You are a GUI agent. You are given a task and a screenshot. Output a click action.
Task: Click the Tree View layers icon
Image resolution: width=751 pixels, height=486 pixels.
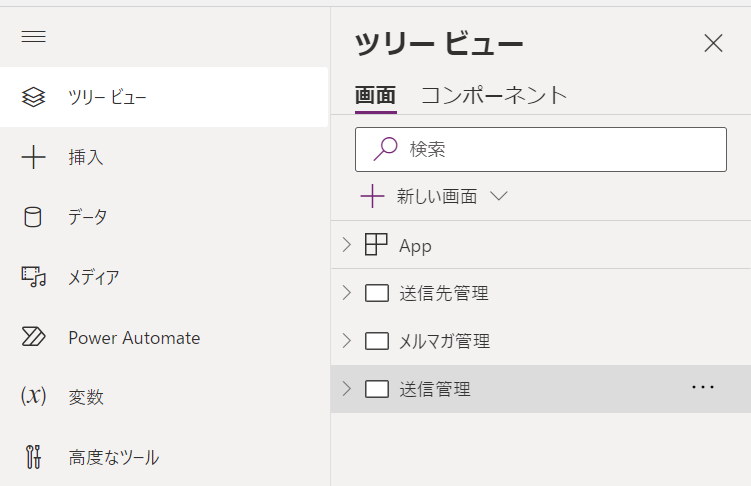coord(34,97)
